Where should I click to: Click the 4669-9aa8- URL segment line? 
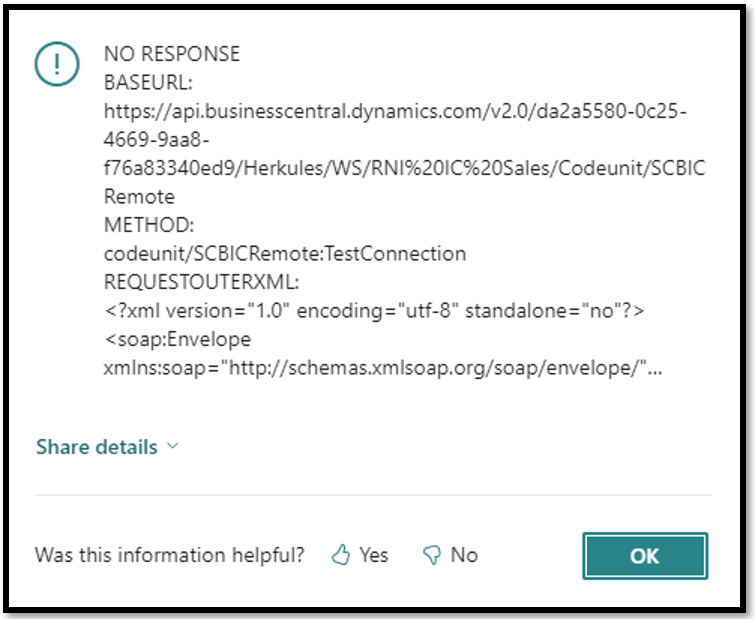(x=156, y=140)
